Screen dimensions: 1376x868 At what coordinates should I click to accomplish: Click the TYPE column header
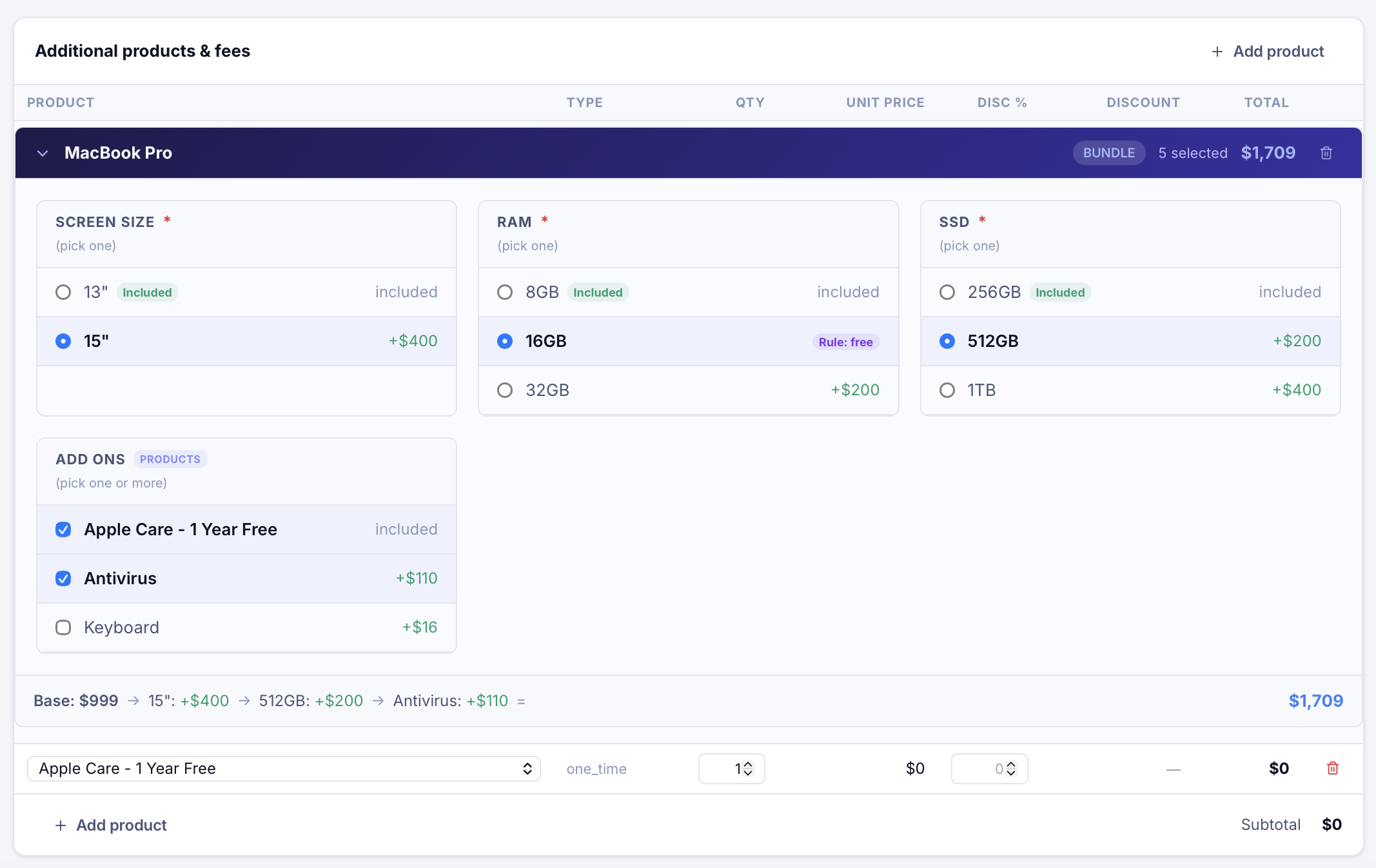pyautogui.click(x=585, y=103)
